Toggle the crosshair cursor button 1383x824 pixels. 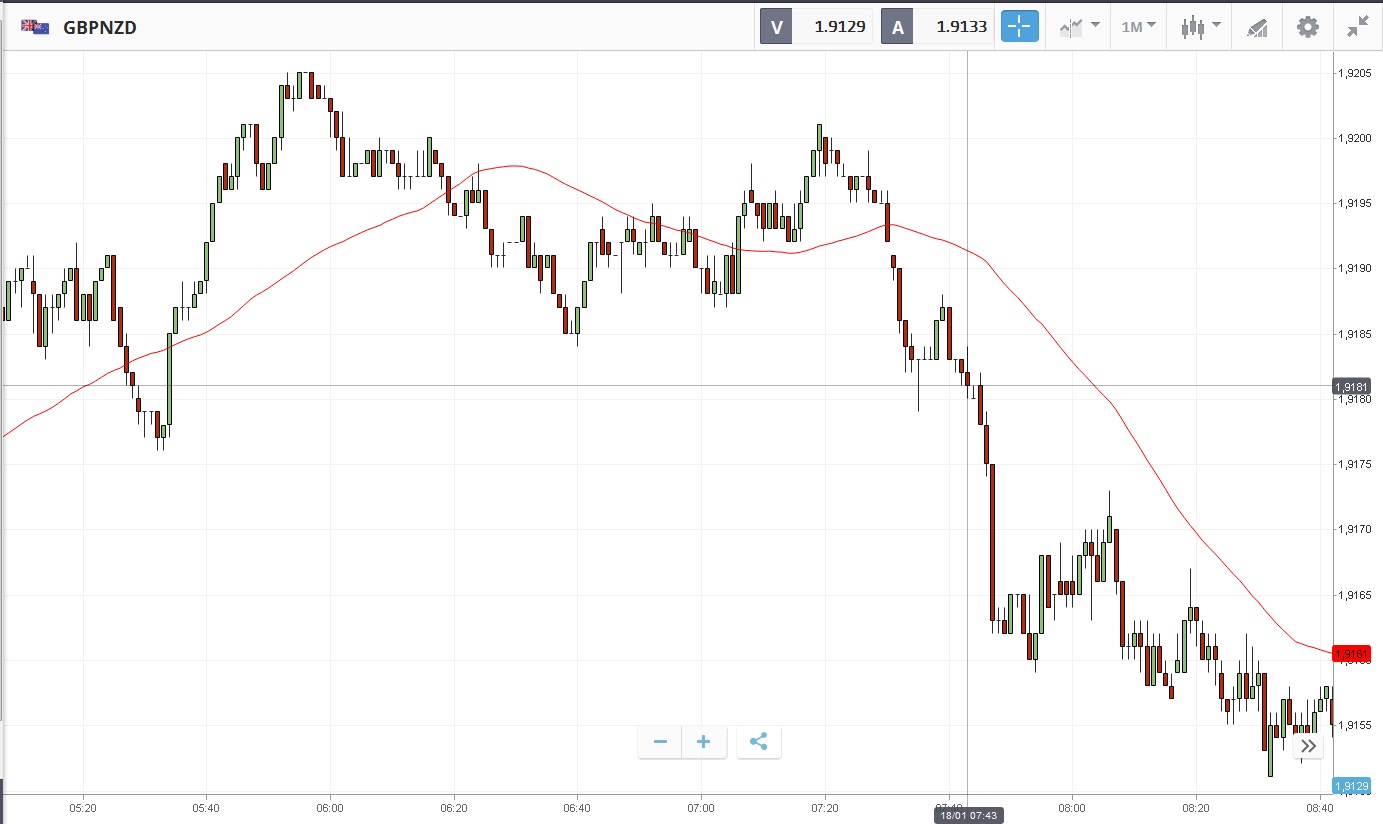point(1020,27)
